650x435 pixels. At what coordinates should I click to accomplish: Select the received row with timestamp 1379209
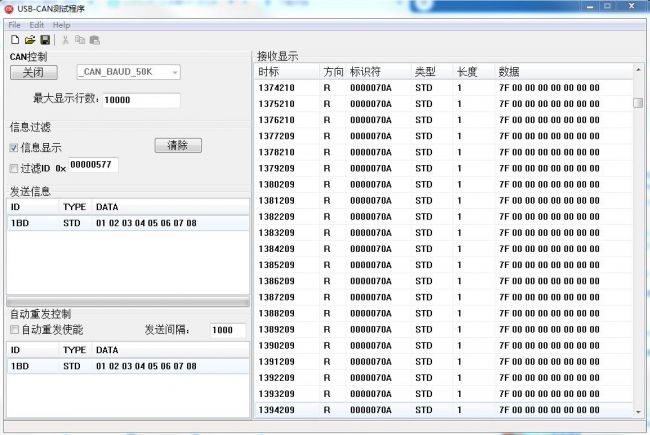coord(444,169)
